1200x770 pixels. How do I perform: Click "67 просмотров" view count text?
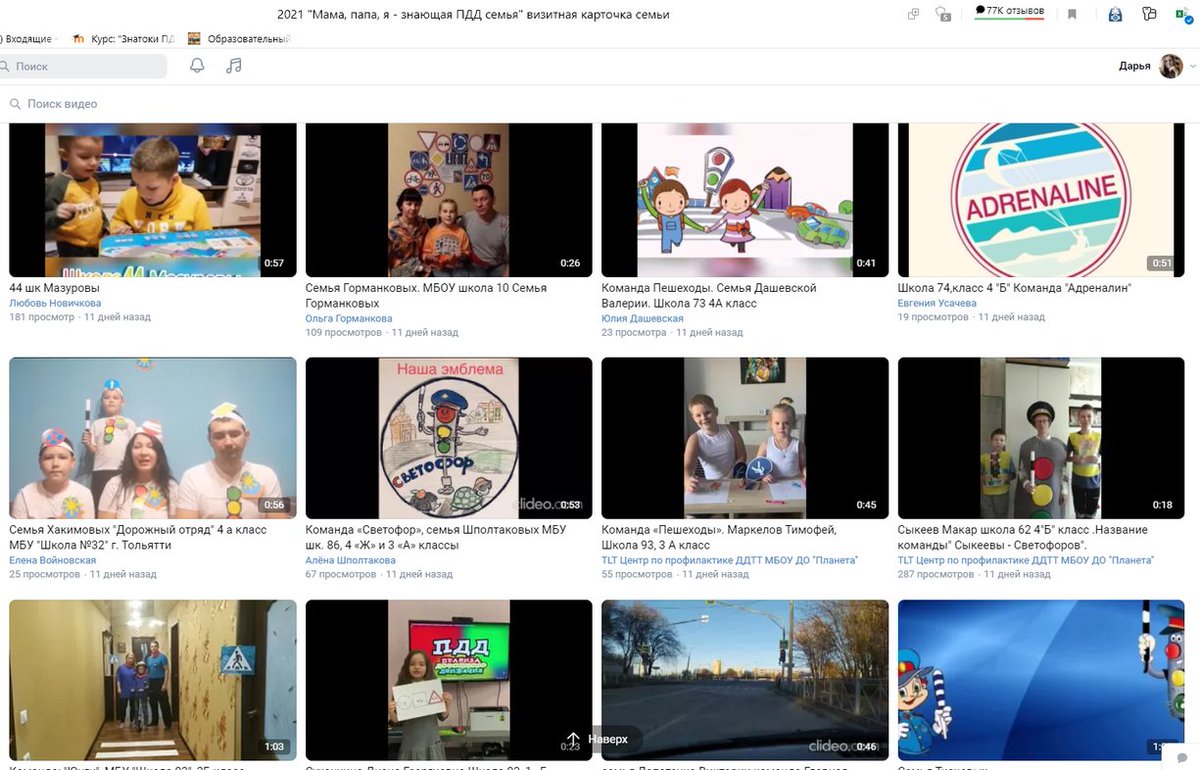tap(340, 575)
